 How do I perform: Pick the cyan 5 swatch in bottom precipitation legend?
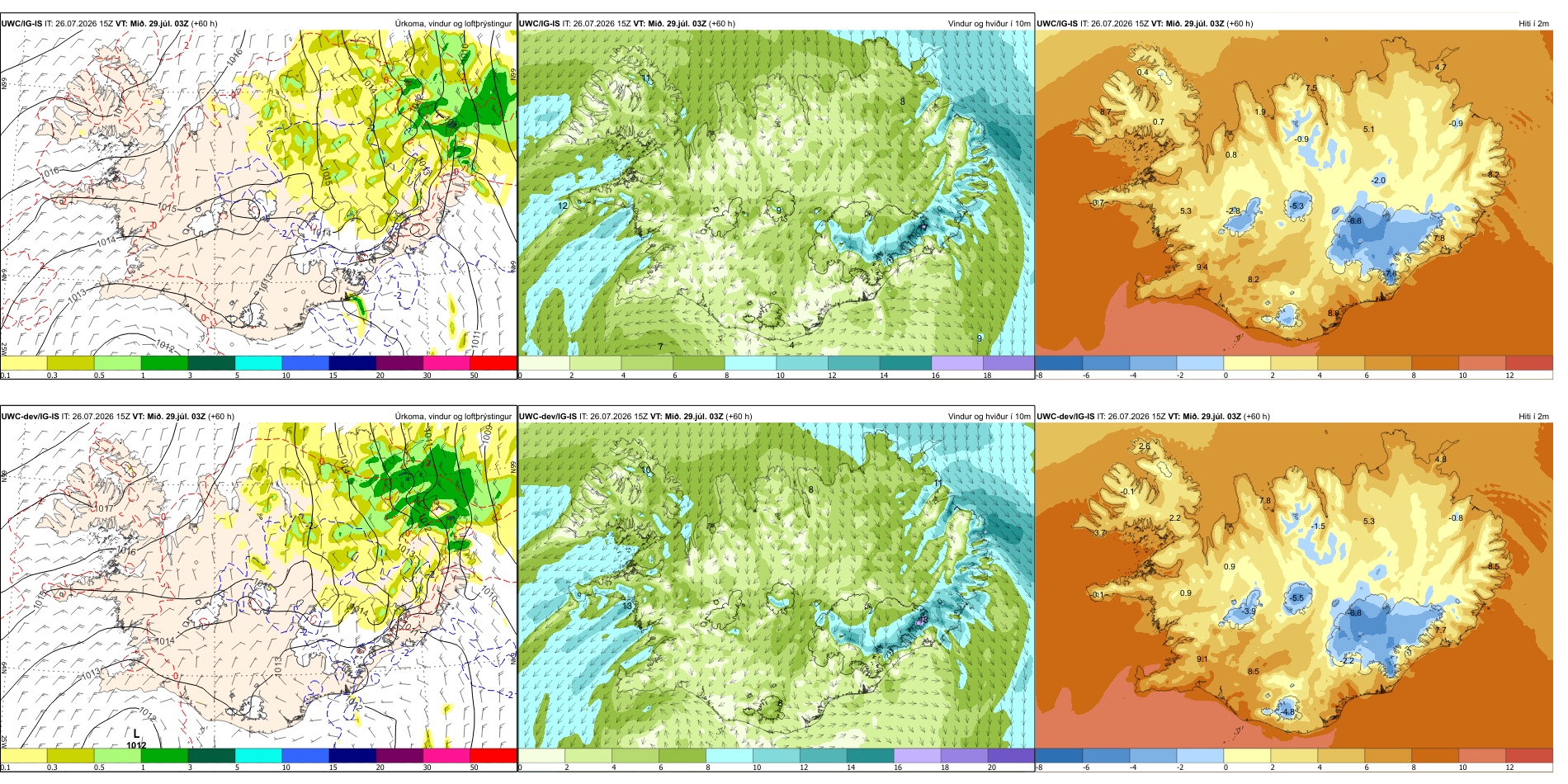(258, 755)
